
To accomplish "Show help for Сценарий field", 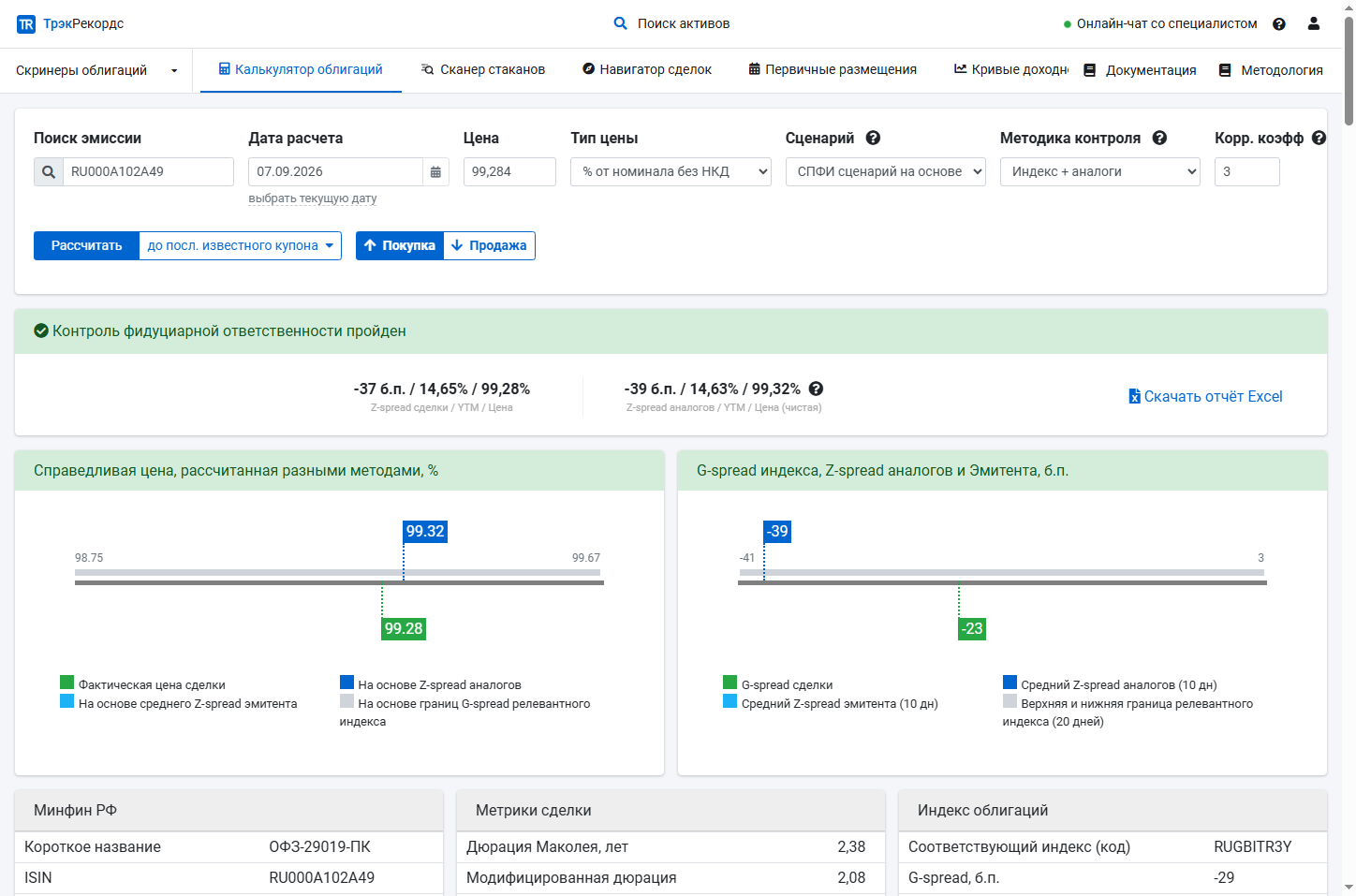I will click(873, 138).
